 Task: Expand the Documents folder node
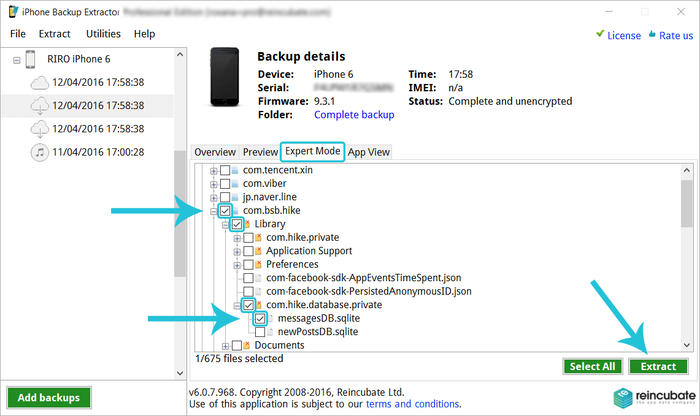pos(225,346)
